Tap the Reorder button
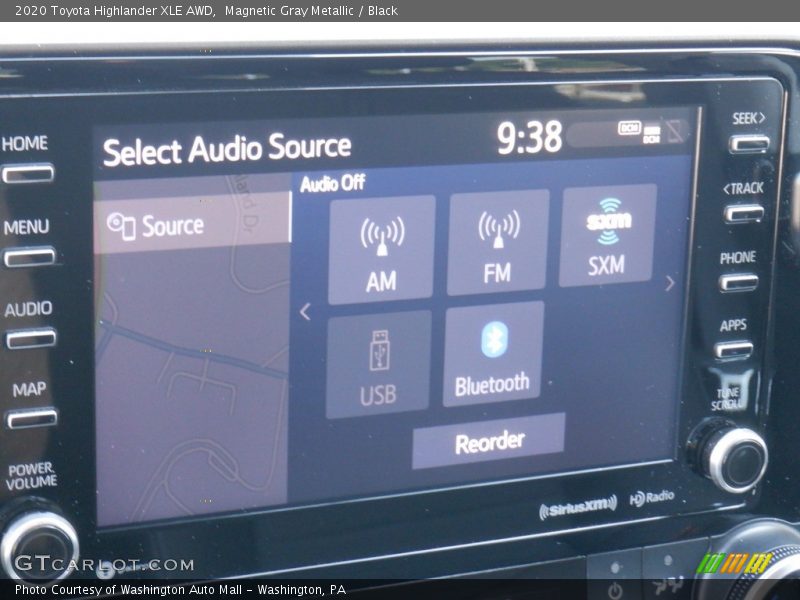Viewport: 800px width, 600px height. click(x=489, y=441)
